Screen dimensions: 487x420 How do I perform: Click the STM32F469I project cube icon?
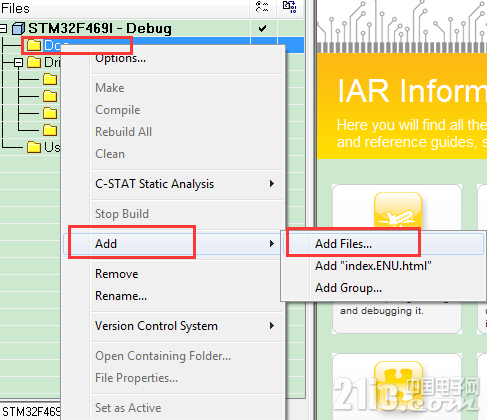(x=18, y=28)
